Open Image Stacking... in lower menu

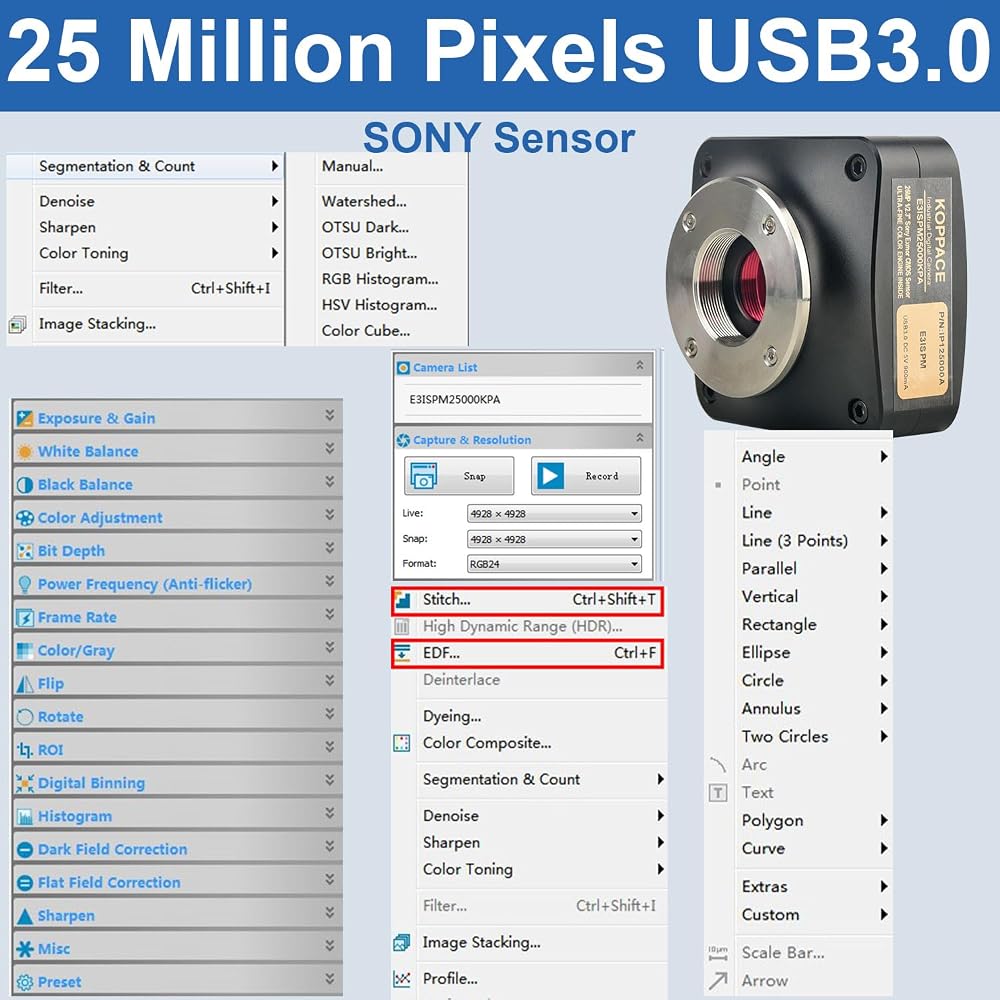click(482, 943)
